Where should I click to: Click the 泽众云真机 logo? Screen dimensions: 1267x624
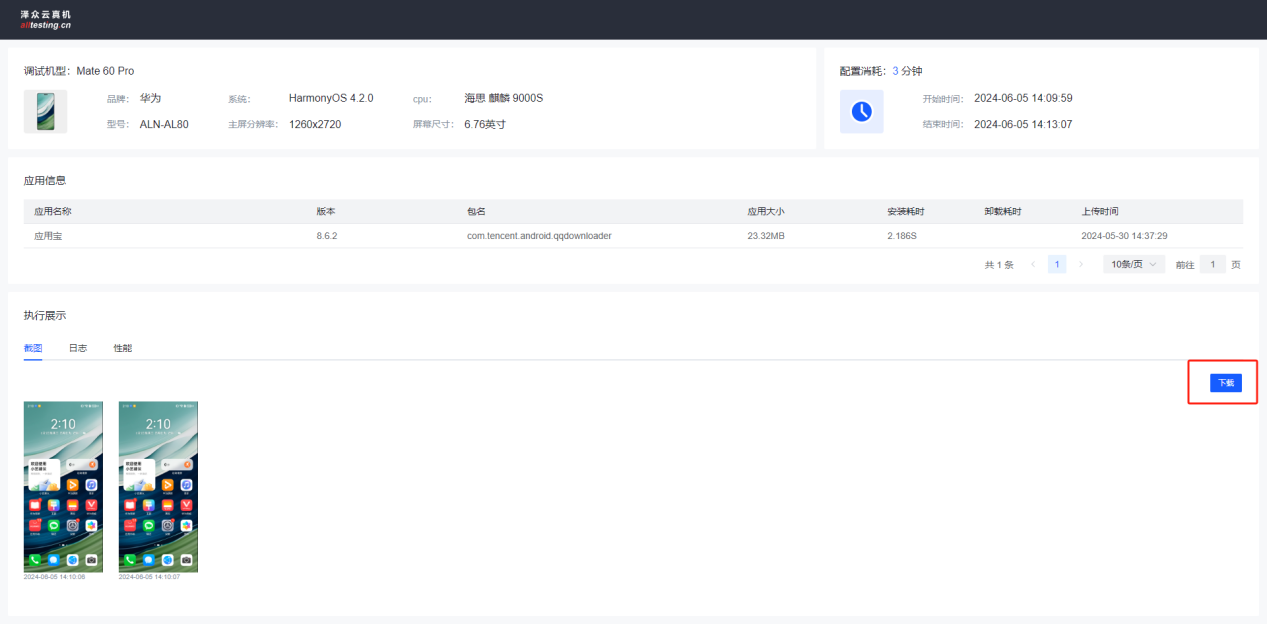46,19
